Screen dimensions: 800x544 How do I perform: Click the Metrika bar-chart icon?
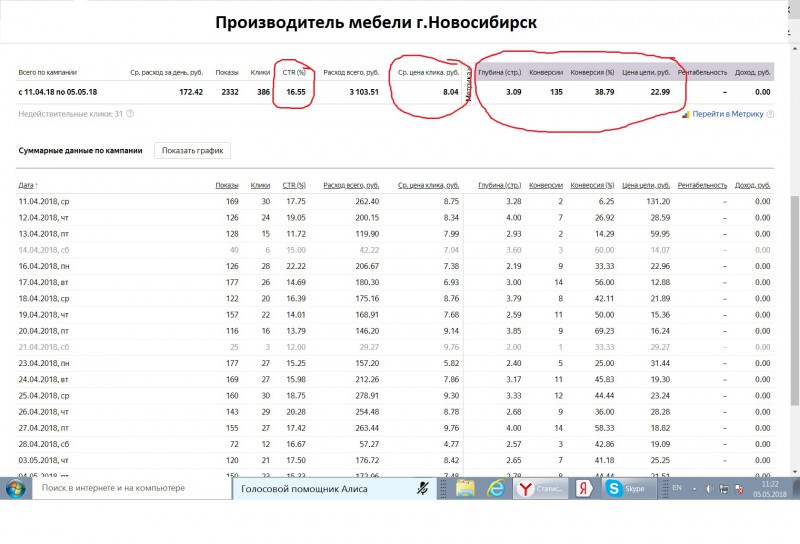pyautogui.click(x=686, y=114)
